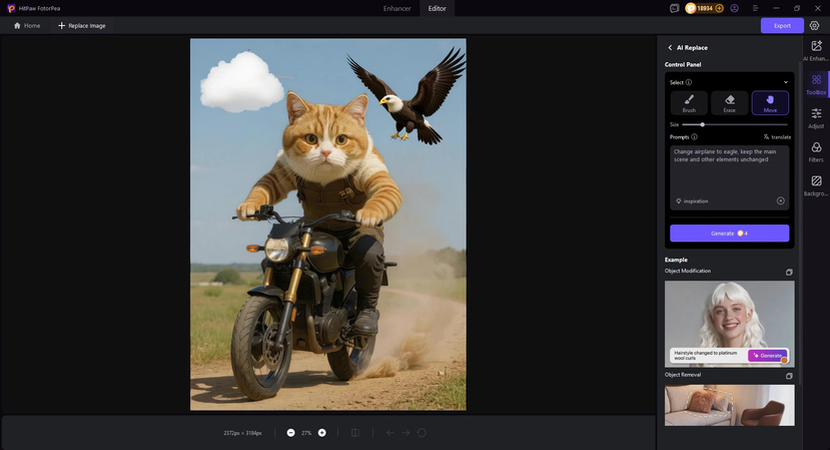Switch to the Editor tab
The height and width of the screenshot is (450, 830).
pyautogui.click(x=437, y=8)
